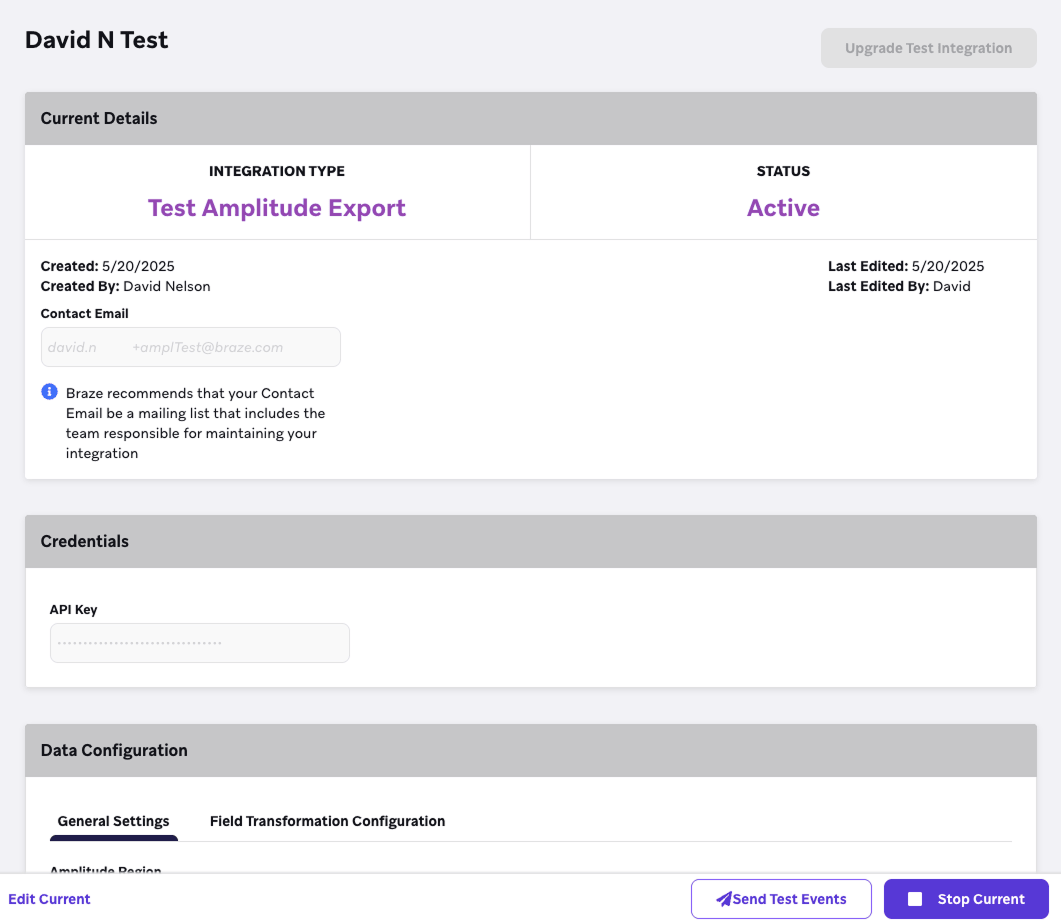1061x921 pixels.
Task: Select the Test Amplitude Export integration type text
Action: (276, 207)
